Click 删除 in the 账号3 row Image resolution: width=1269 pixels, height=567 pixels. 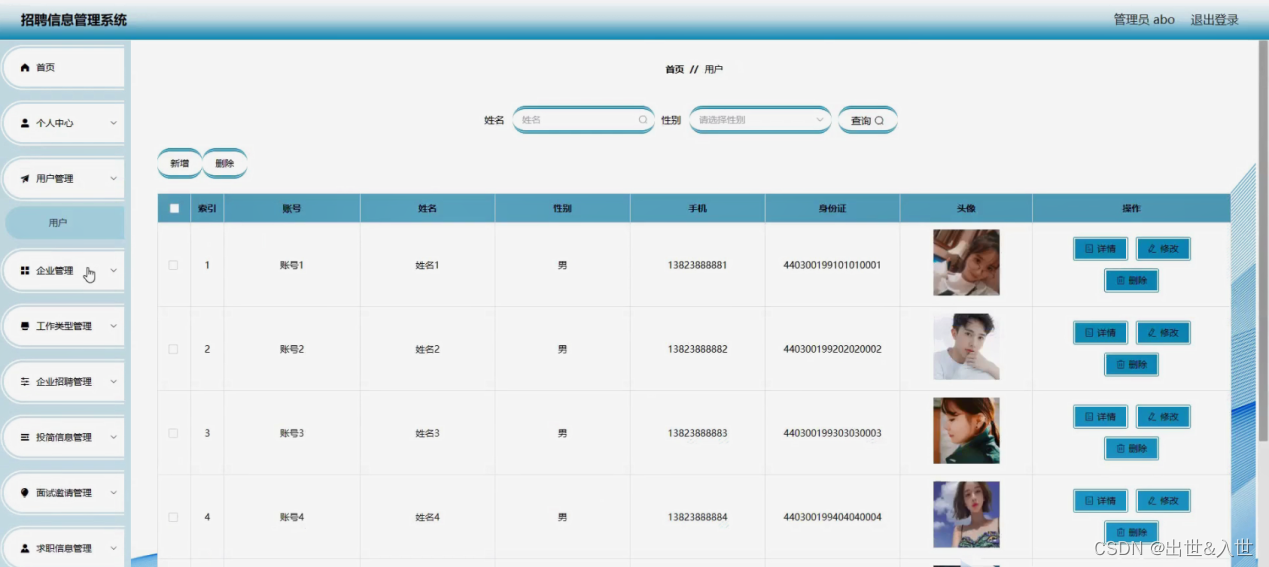tap(1131, 448)
